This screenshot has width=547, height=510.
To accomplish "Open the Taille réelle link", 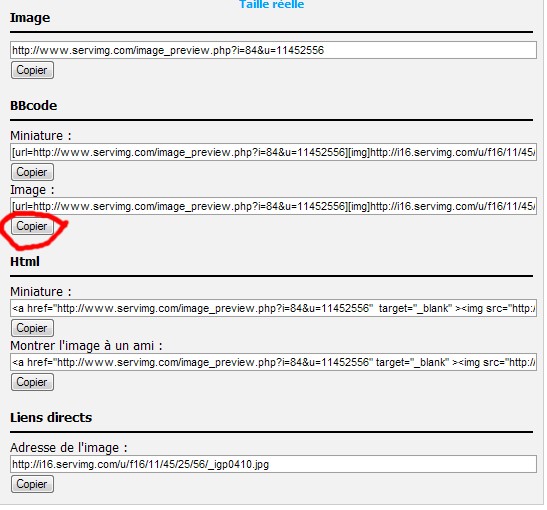I will tap(271, 4).
